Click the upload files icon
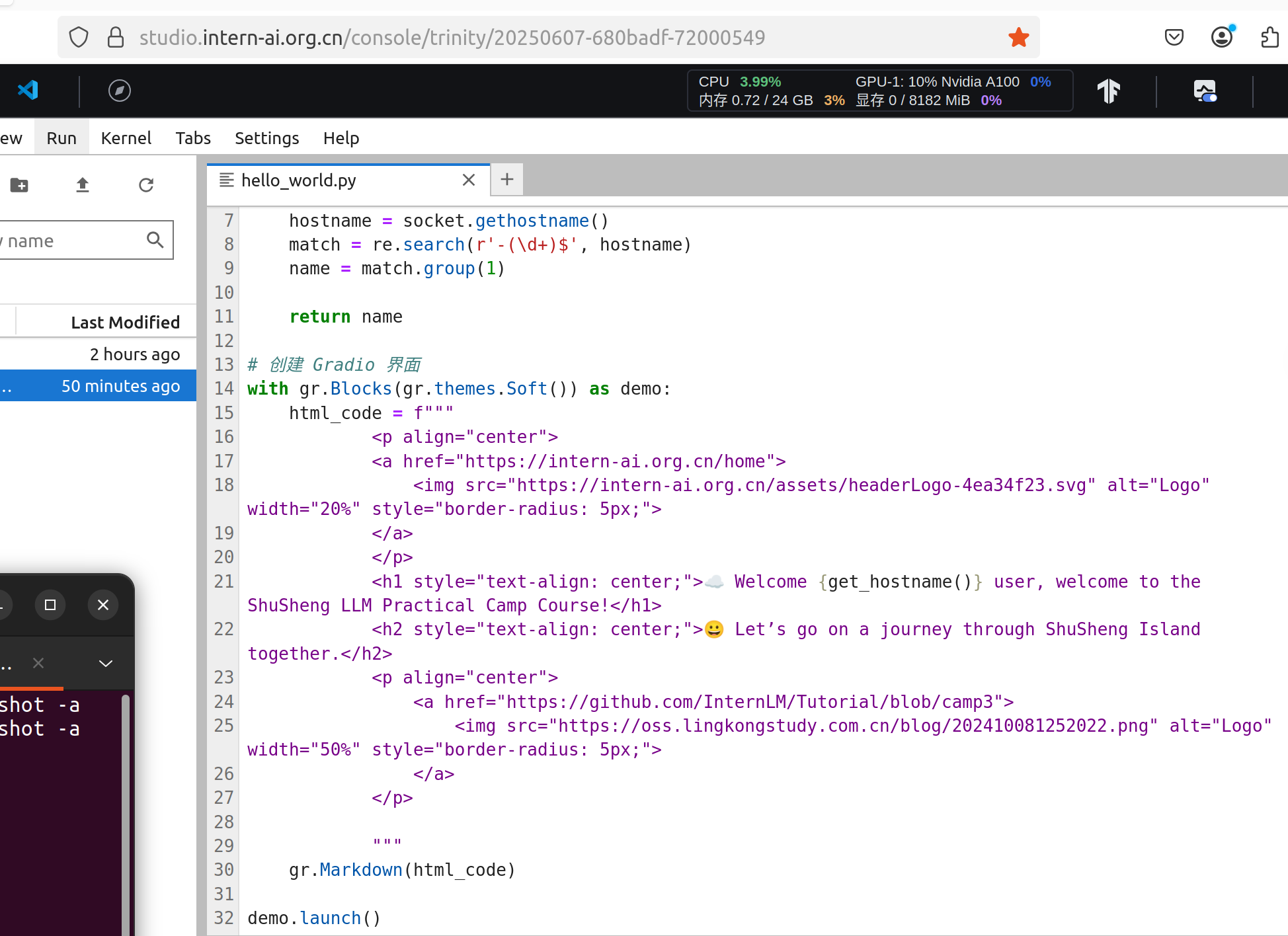The height and width of the screenshot is (936, 1288). point(83,185)
